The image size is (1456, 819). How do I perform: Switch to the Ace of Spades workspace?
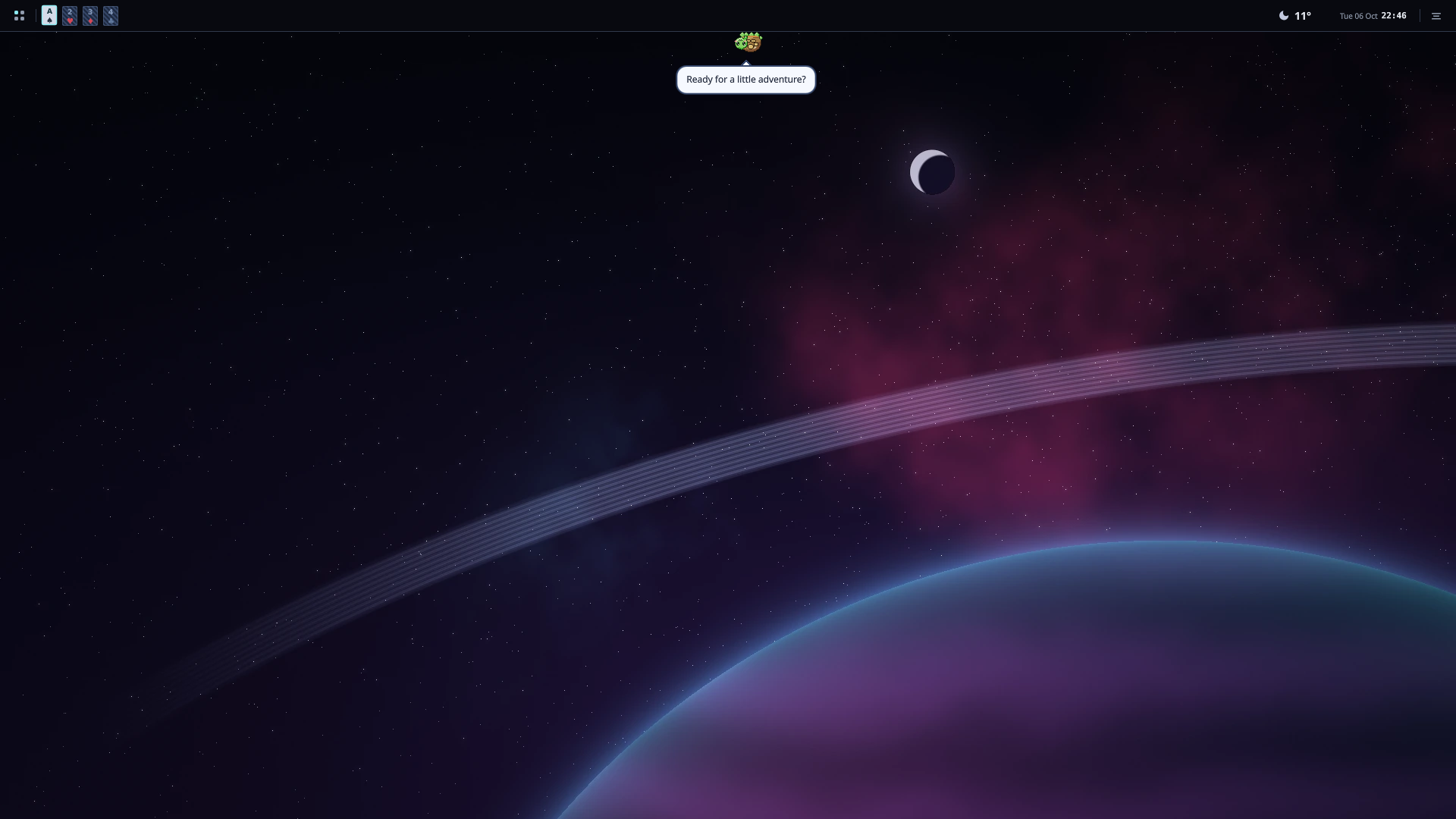(49, 15)
